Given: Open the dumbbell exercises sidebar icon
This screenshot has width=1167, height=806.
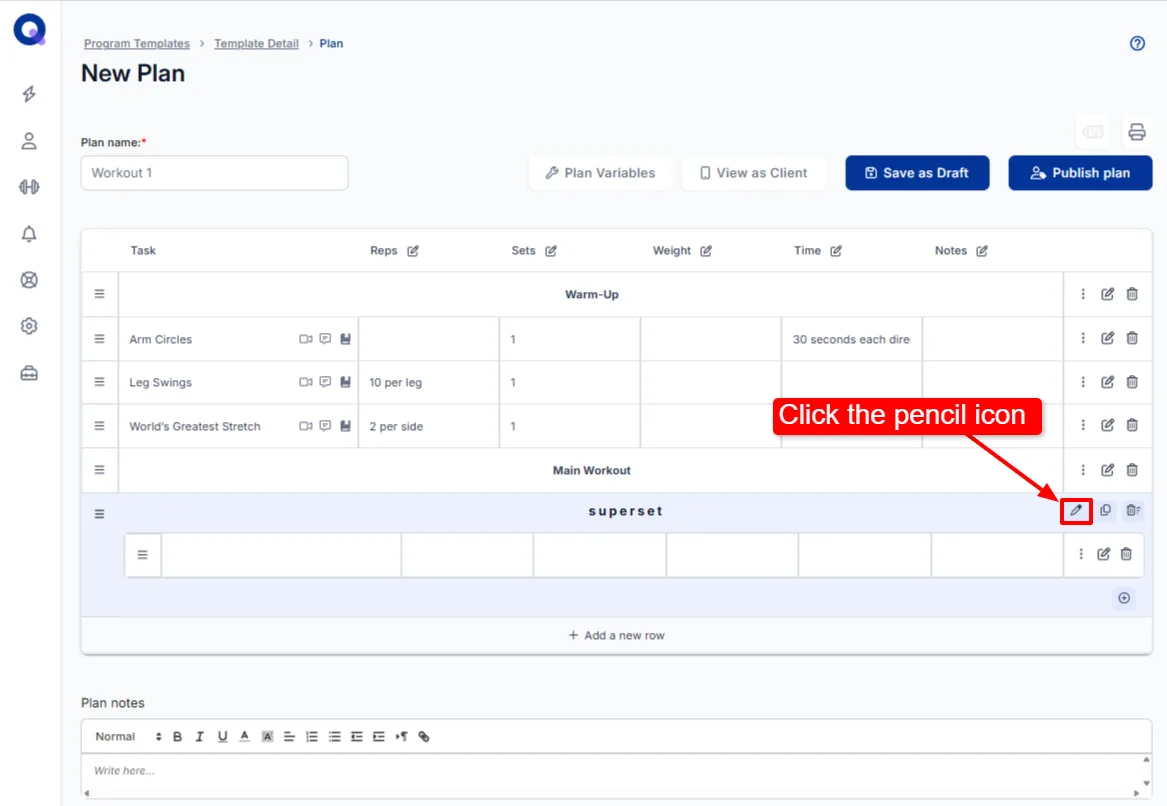Looking at the screenshot, I should (29, 187).
